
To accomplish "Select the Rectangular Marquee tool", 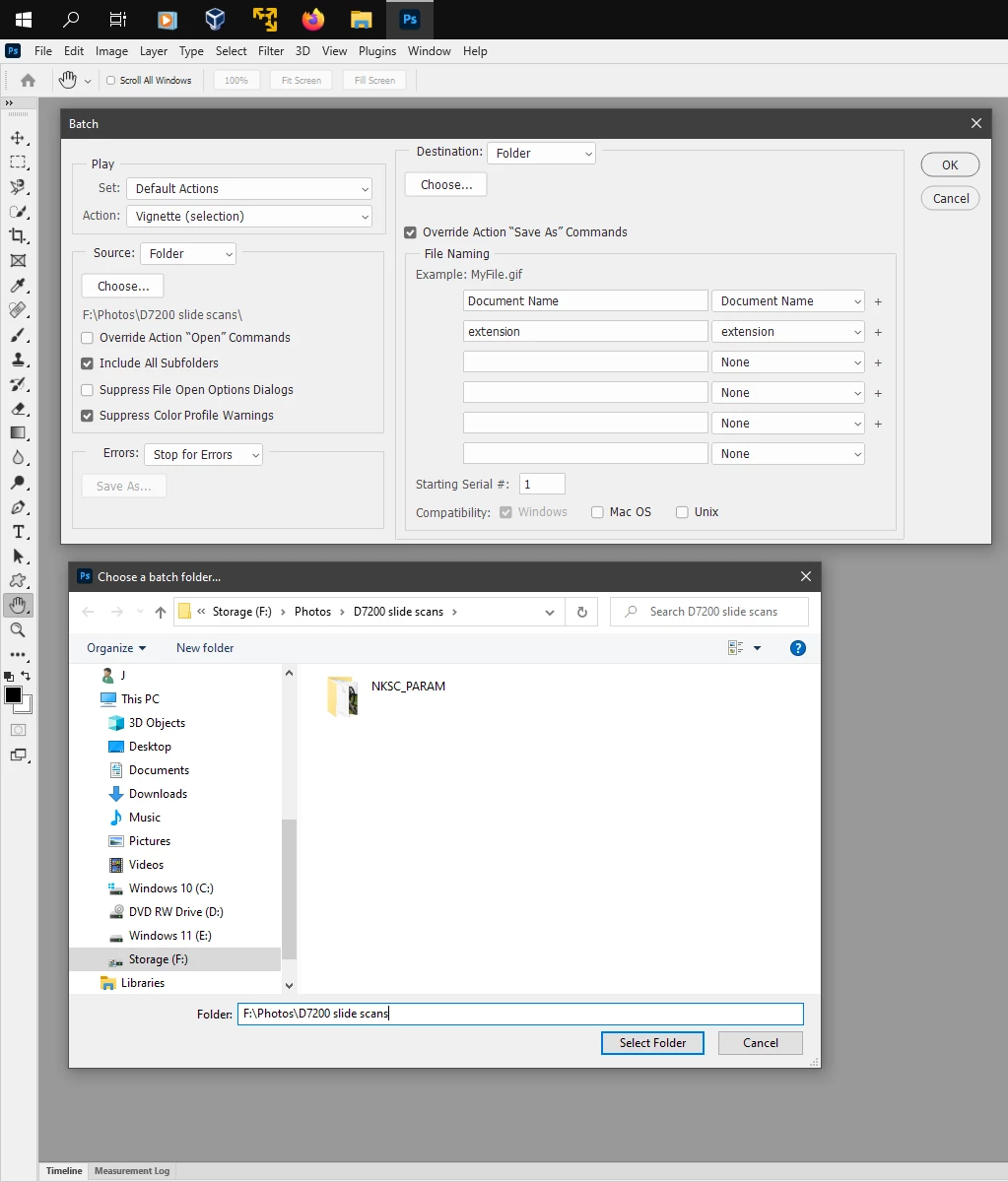I will (x=18, y=163).
